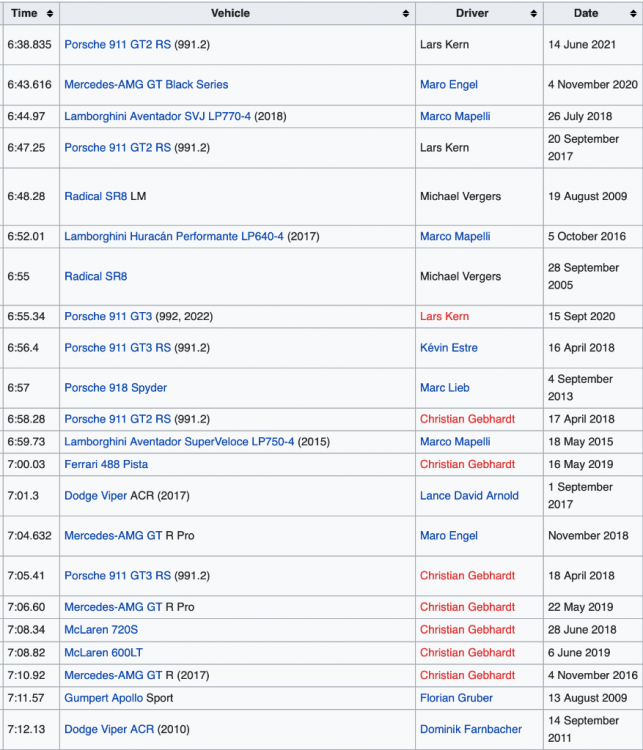Open Gumpert Apollo vehicle link
The image size is (643, 750).
click(x=103, y=698)
